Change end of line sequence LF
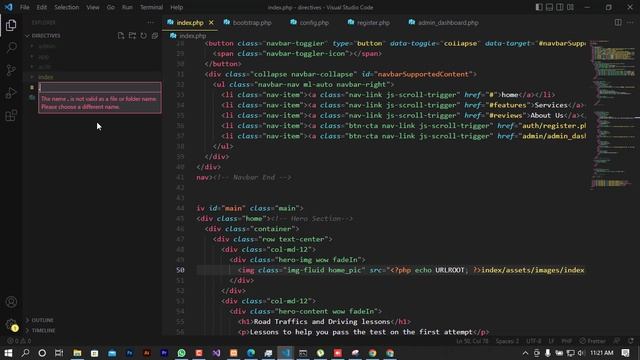Viewport: 640px width, 360px height. coord(551,341)
